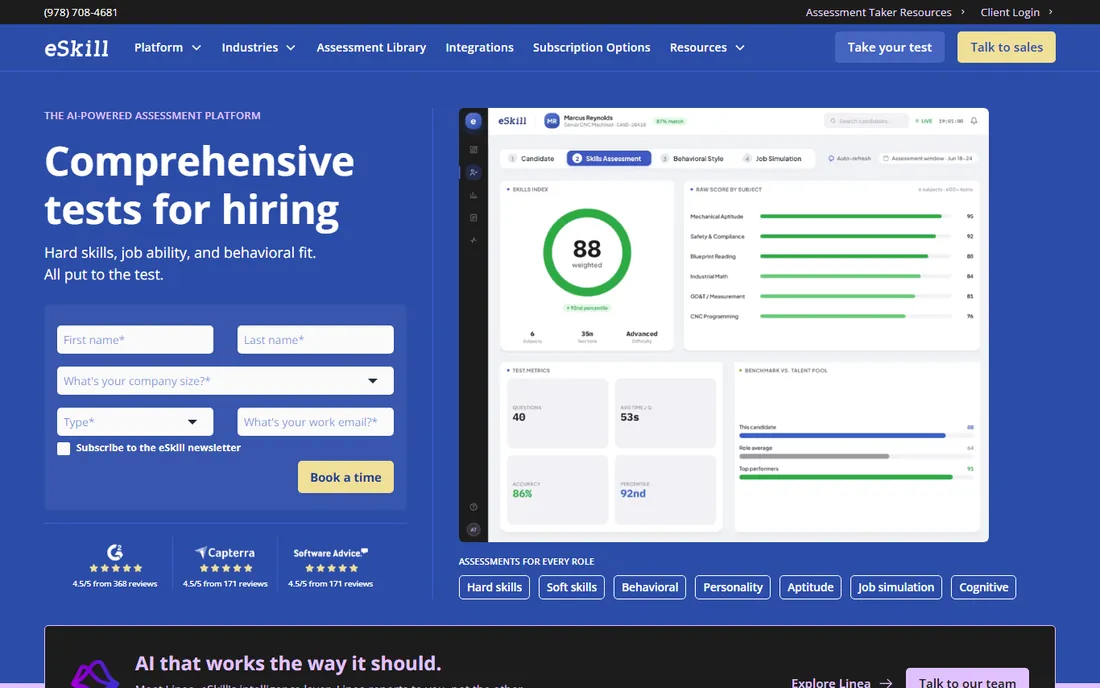Click the bar chart icon in preview sidebar
This screenshot has width=1100, height=688.
click(x=474, y=195)
